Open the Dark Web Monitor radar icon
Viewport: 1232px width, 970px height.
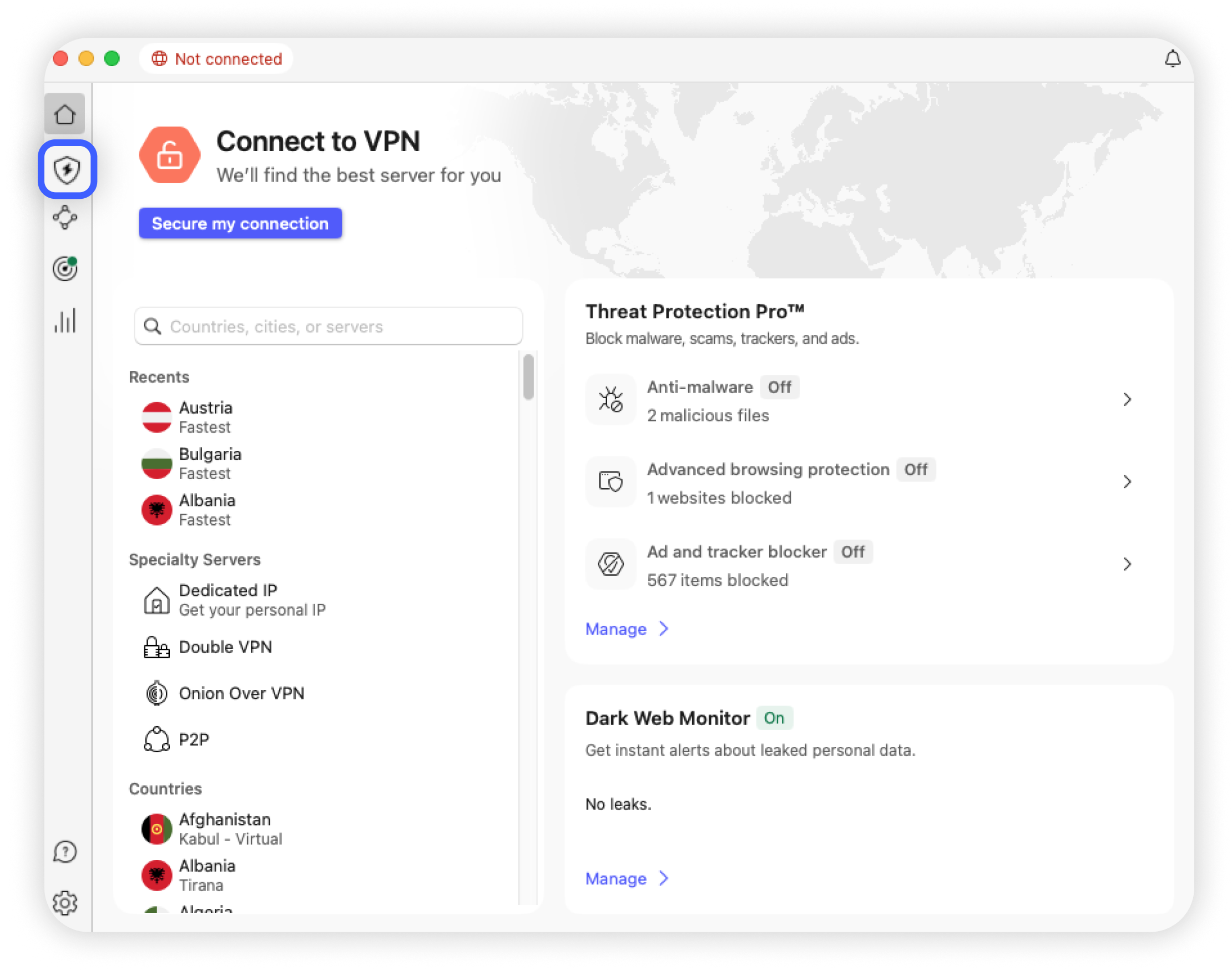[x=65, y=268]
